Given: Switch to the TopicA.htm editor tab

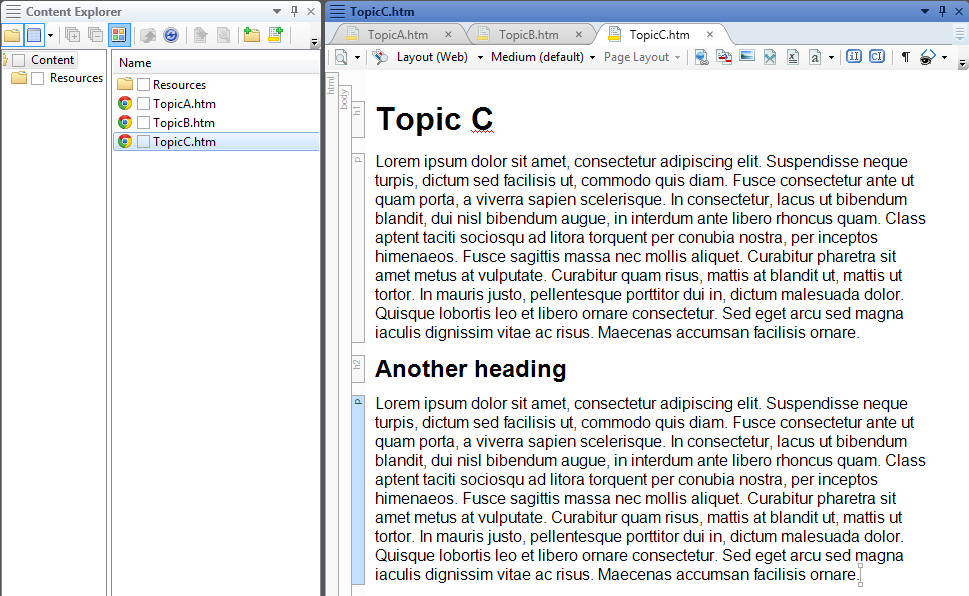Looking at the screenshot, I should pyautogui.click(x=397, y=35).
